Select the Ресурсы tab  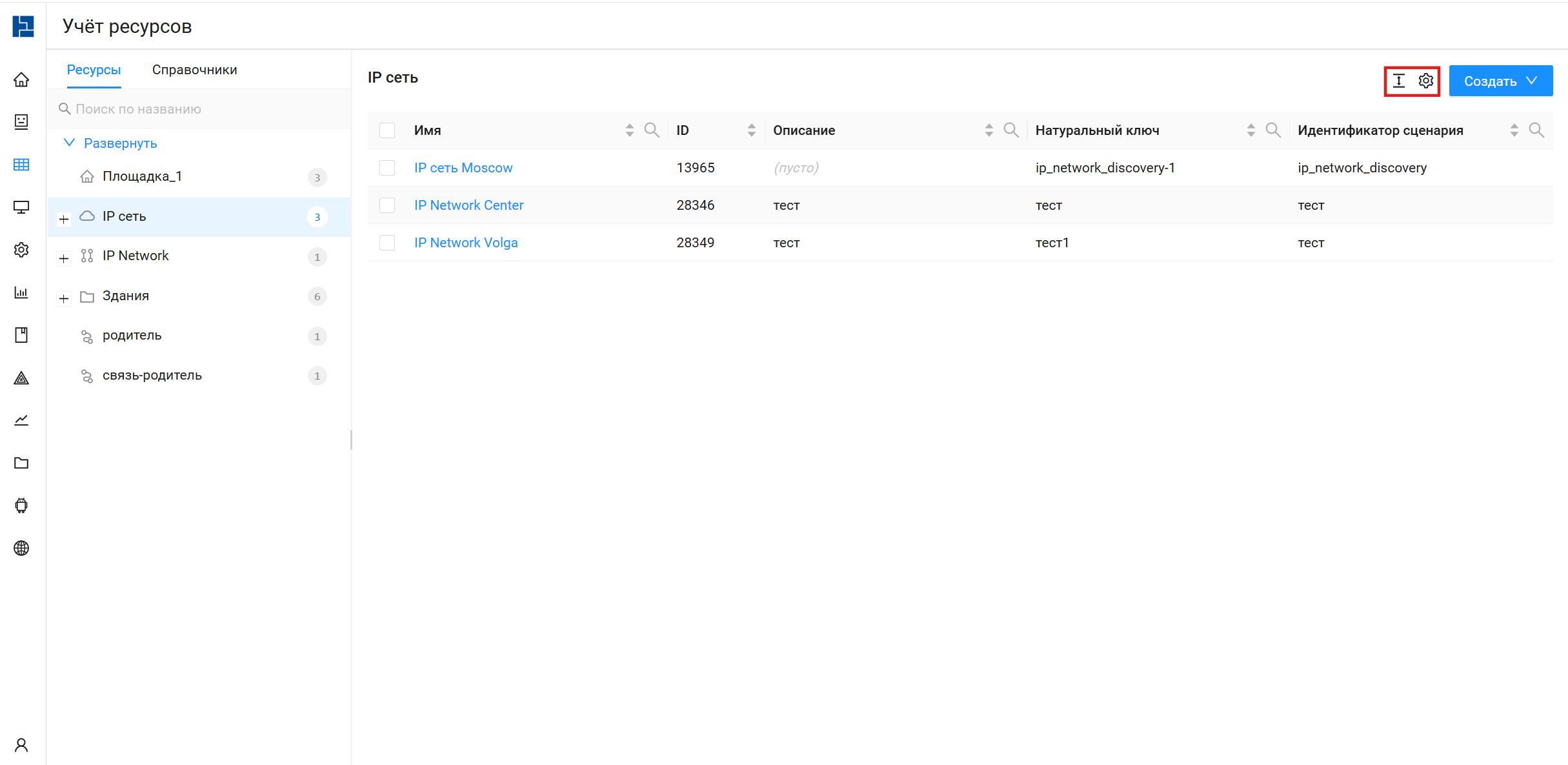pos(94,70)
